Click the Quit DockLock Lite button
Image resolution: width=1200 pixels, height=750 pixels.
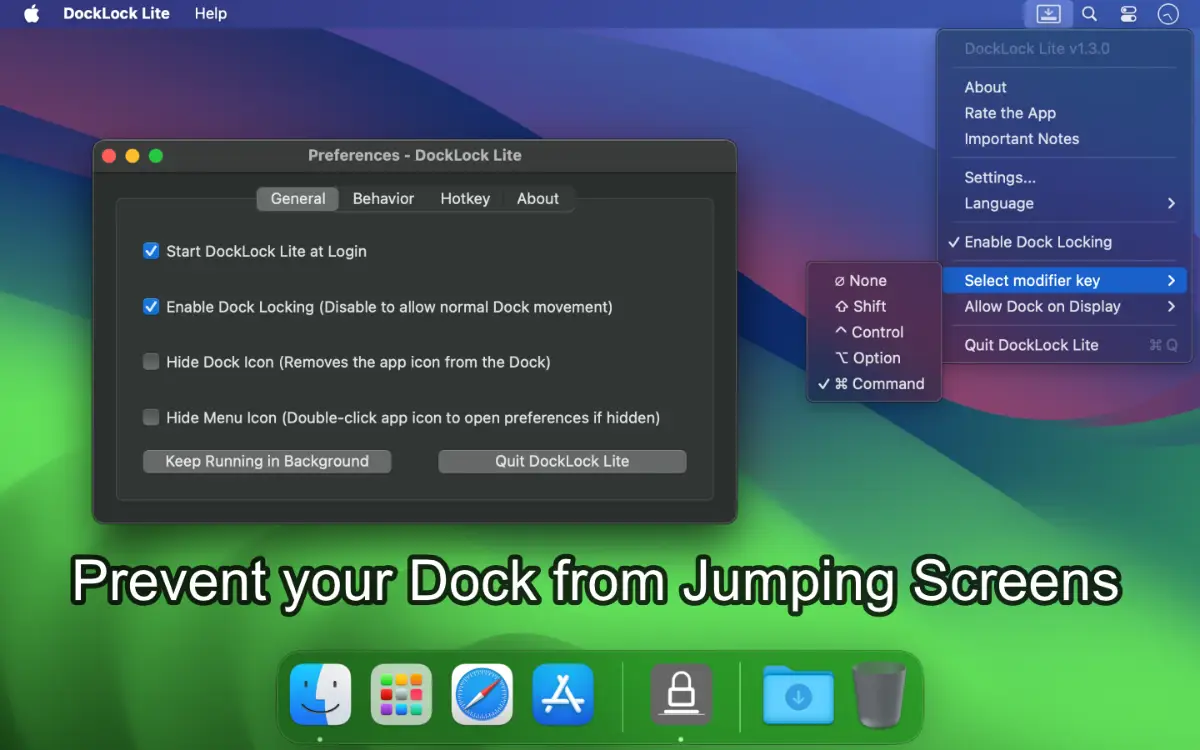(561, 461)
